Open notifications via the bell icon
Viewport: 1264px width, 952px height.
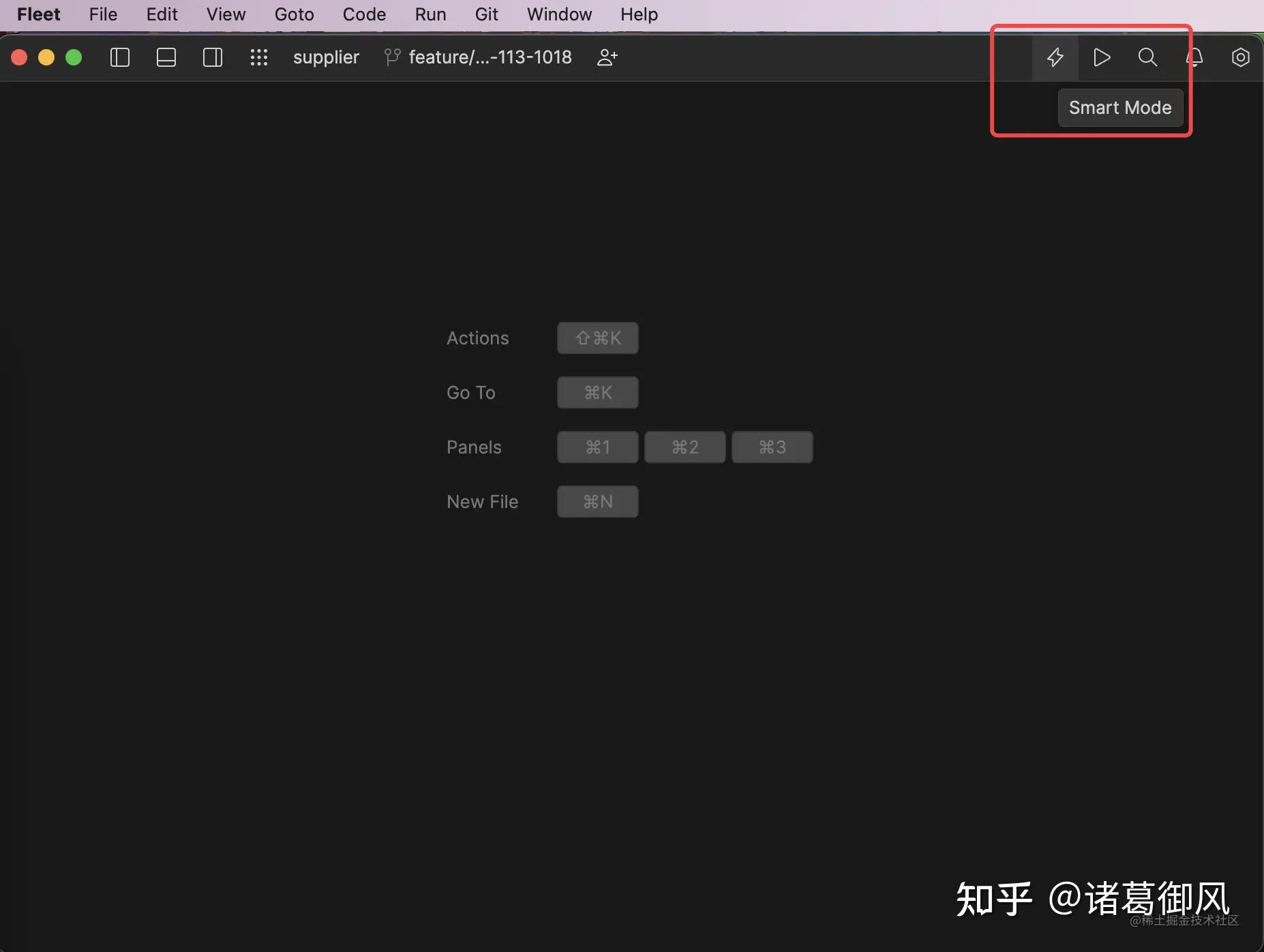coord(1195,57)
